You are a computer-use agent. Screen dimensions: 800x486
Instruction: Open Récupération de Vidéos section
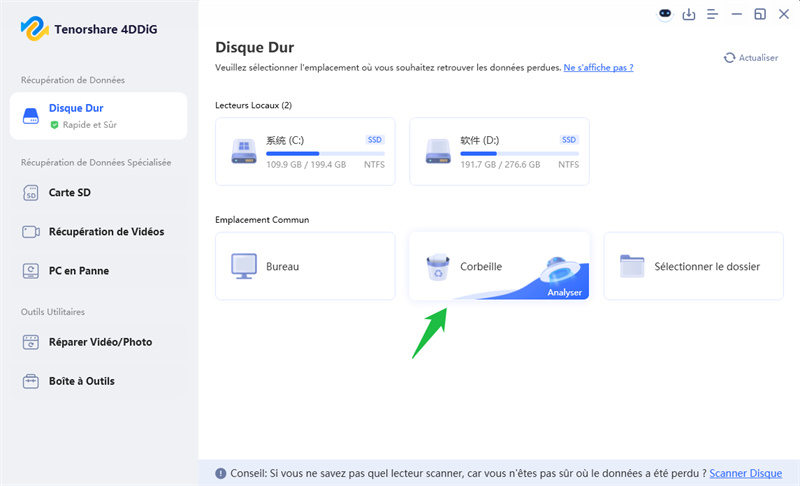point(98,232)
